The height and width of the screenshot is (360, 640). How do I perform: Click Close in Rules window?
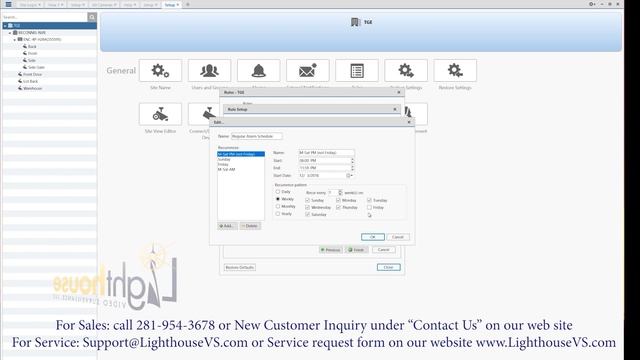[x=389, y=267]
